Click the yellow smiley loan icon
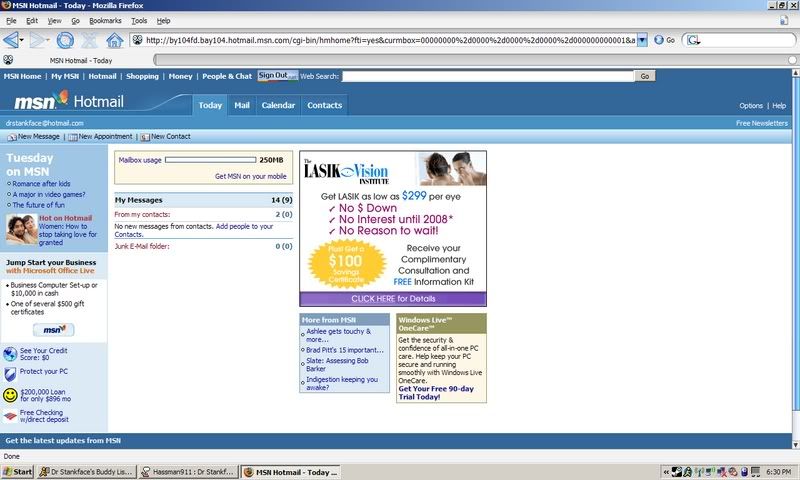The height and width of the screenshot is (480, 800). coord(10,395)
